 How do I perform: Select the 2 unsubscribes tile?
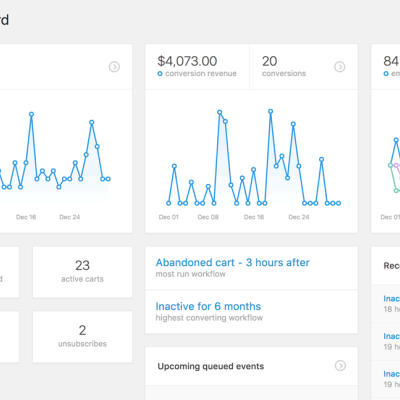tap(82, 337)
